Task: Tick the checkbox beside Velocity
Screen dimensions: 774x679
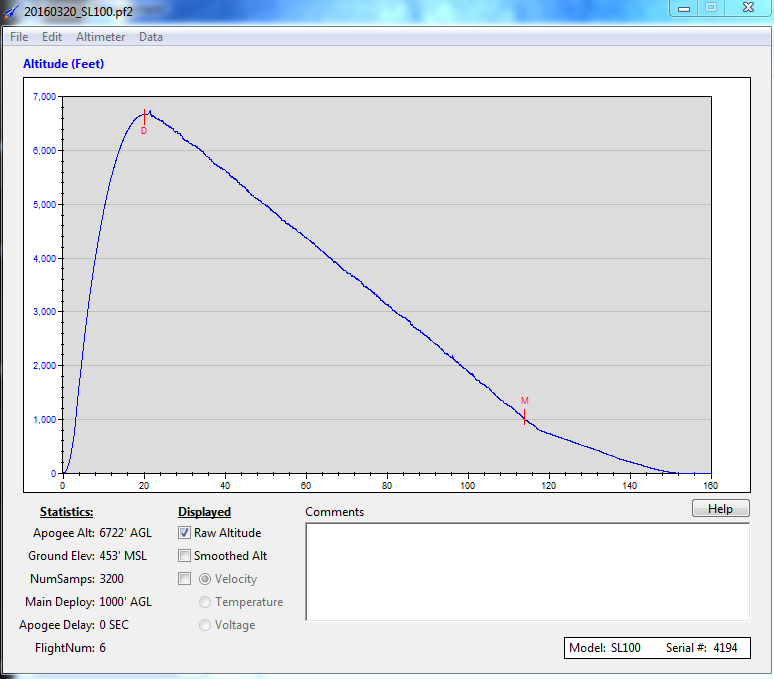Action: (x=184, y=579)
